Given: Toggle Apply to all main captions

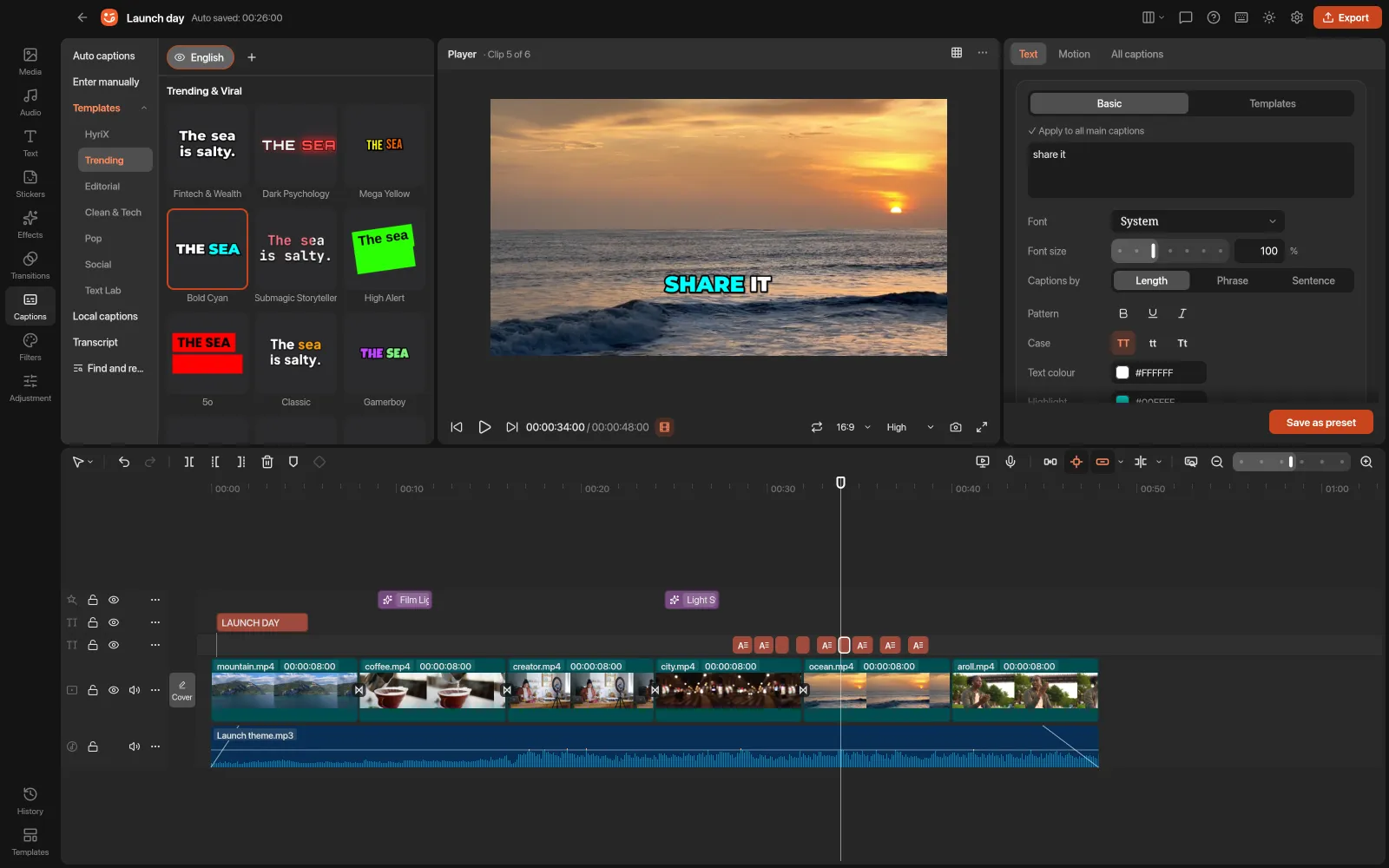Looking at the screenshot, I should [x=1086, y=131].
